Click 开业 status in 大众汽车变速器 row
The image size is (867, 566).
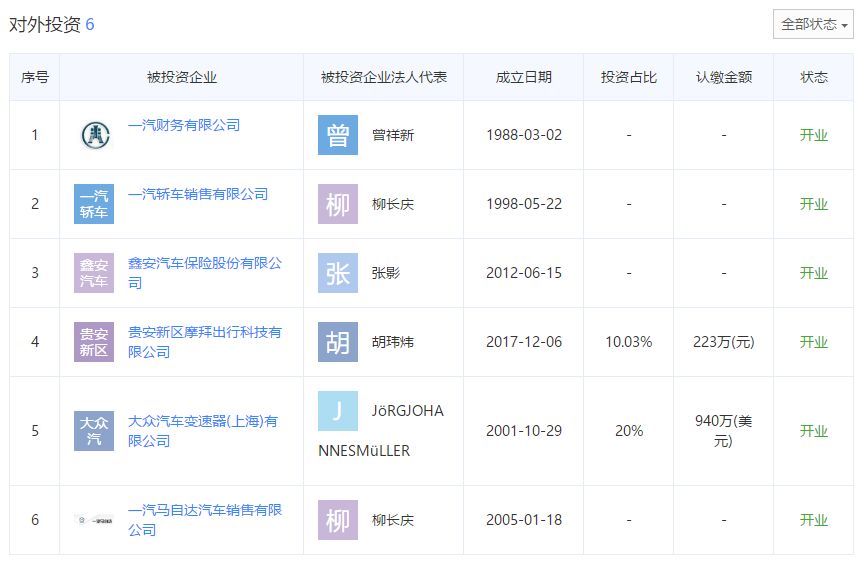click(813, 431)
